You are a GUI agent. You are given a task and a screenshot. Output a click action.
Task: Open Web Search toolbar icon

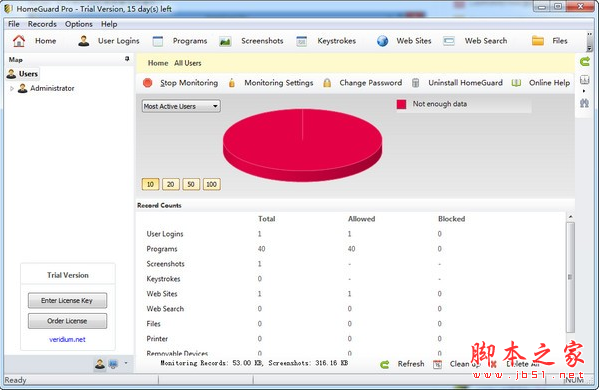tap(448, 41)
